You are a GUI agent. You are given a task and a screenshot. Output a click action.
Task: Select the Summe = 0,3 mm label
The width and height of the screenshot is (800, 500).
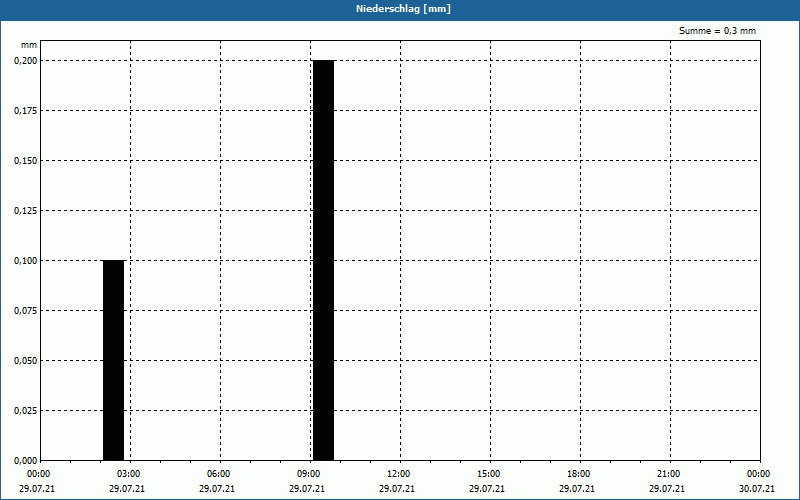coord(717,31)
